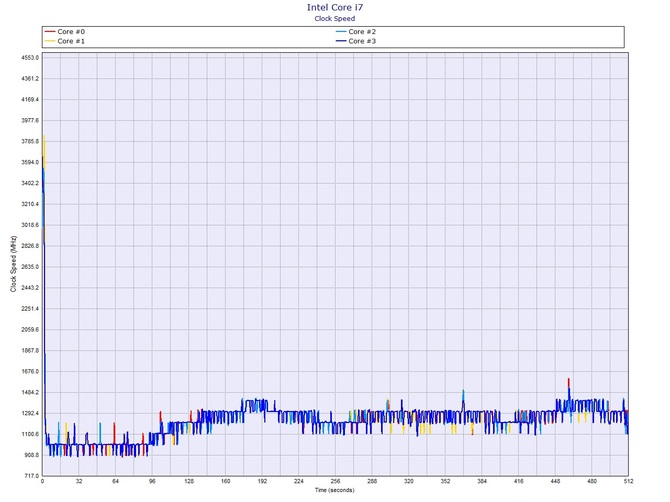670x502 pixels.
Task: Click the 384 x-axis tick label
Action: [482, 481]
